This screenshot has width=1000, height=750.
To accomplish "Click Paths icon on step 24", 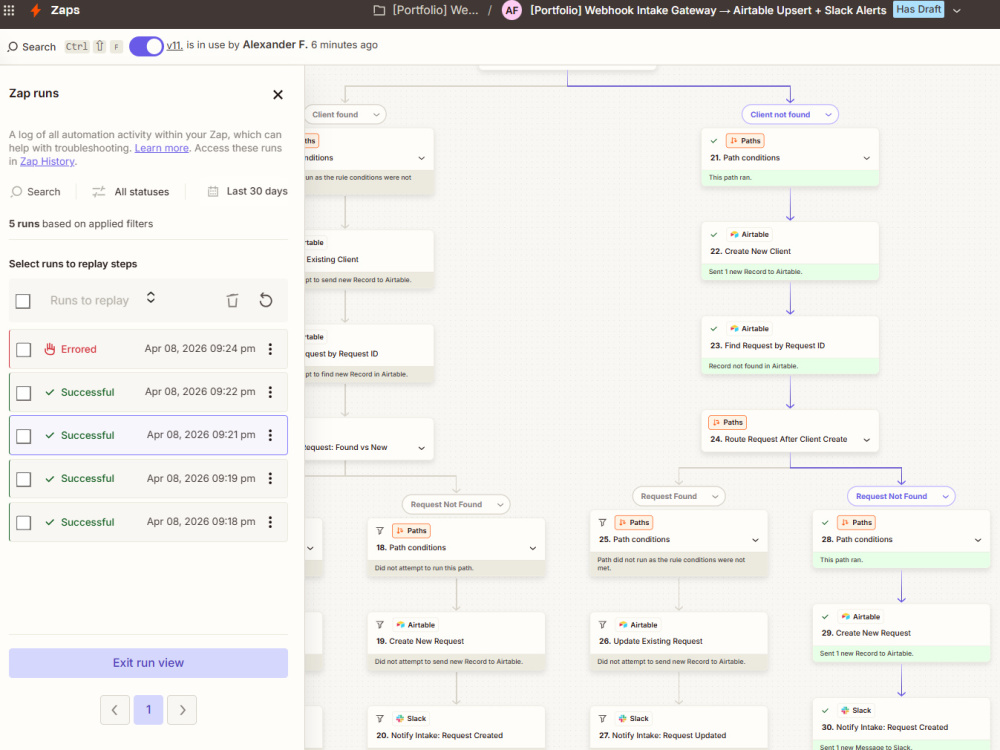I will pyautogui.click(x=716, y=422).
